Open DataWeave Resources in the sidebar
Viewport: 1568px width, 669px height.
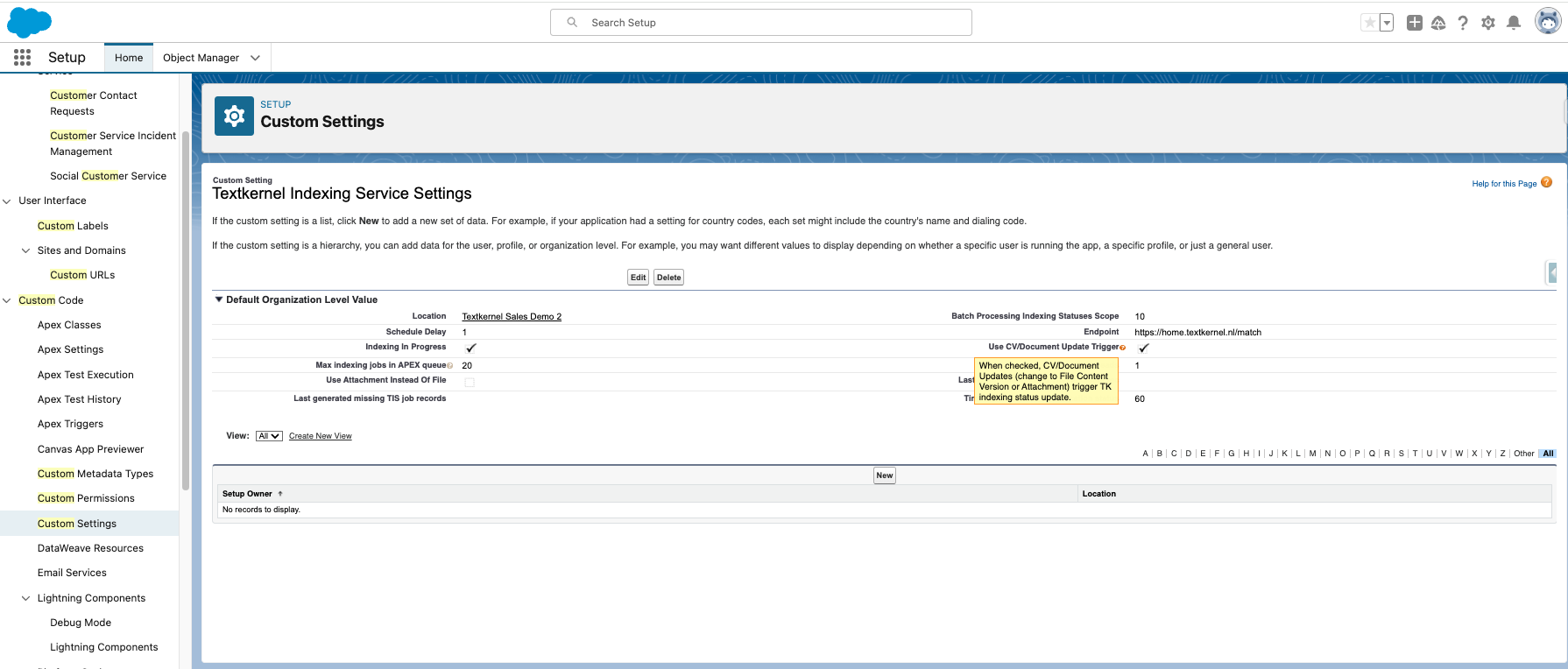(90, 548)
